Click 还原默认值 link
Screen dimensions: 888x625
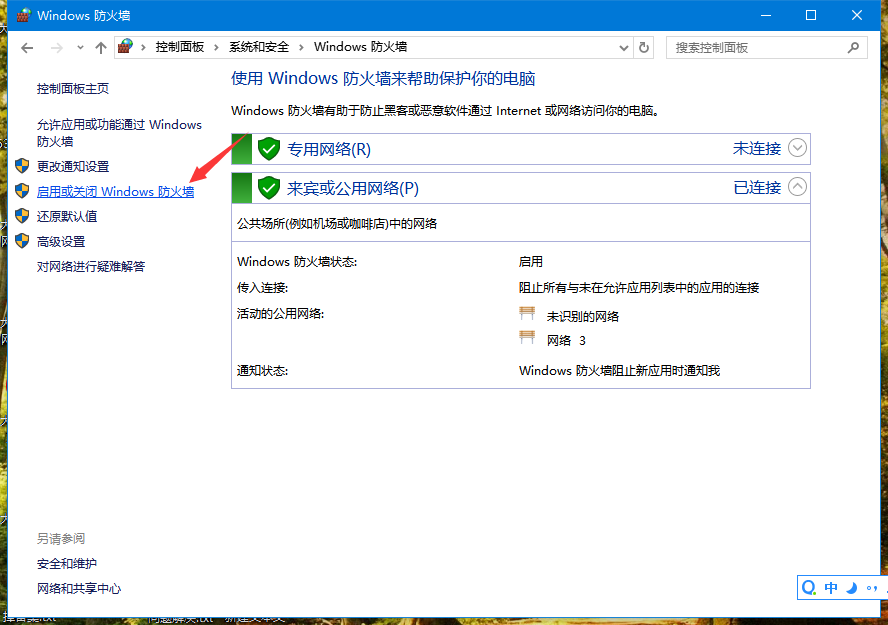click(67, 217)
